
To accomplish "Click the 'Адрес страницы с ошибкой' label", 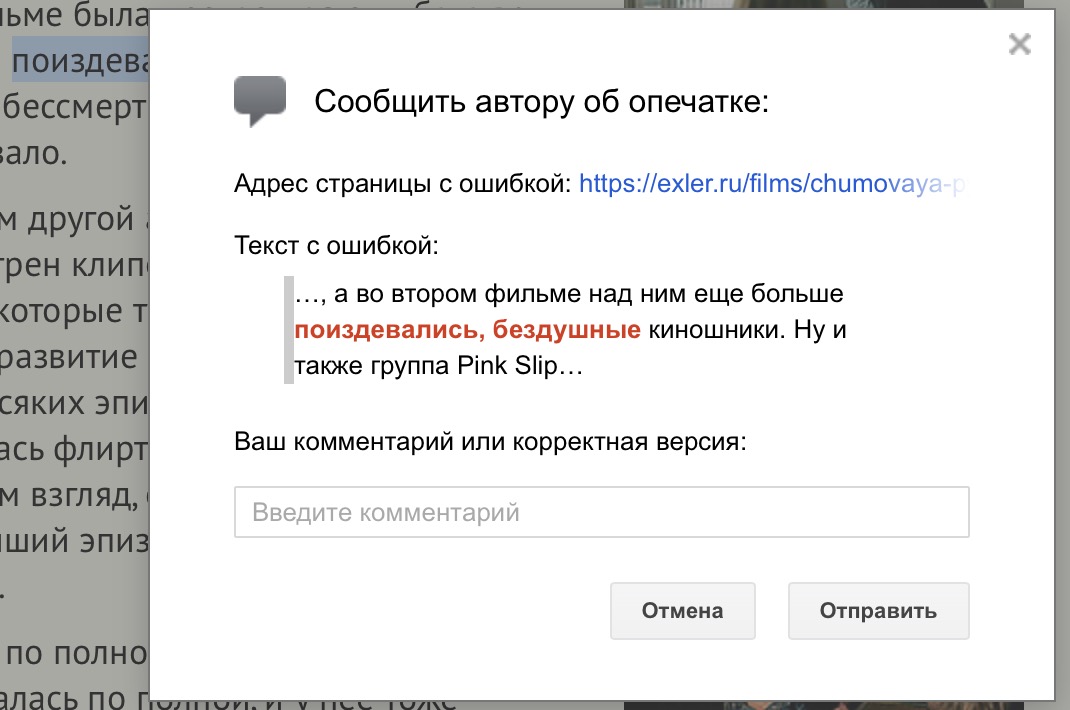I will pos(402,184).
